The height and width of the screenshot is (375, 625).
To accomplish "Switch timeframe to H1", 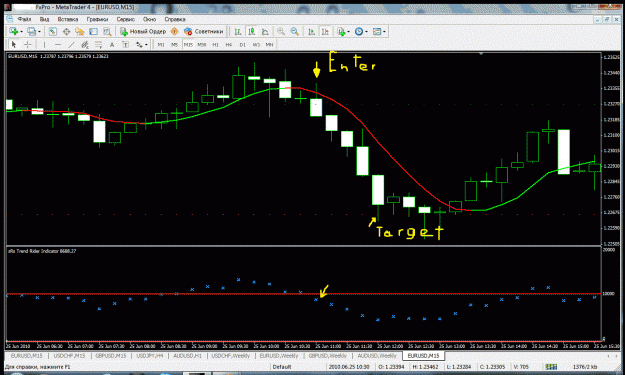I will pyautogui.click(x=215, y=45).
